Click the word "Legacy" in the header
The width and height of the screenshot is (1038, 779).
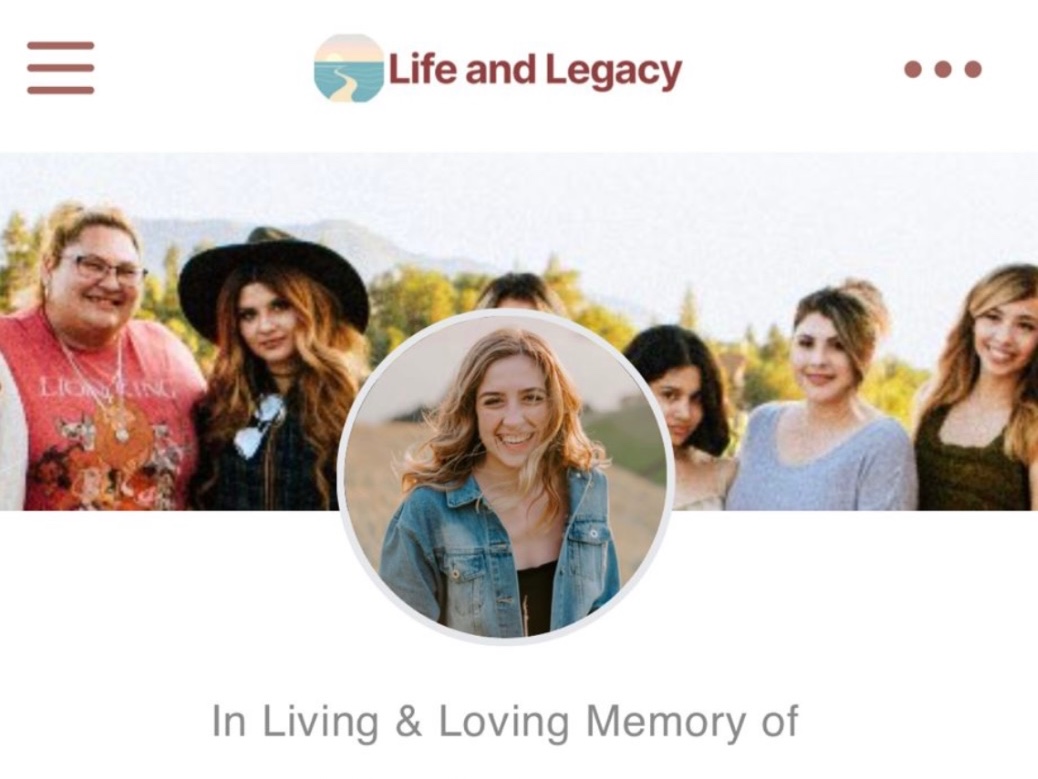[614, 71]
